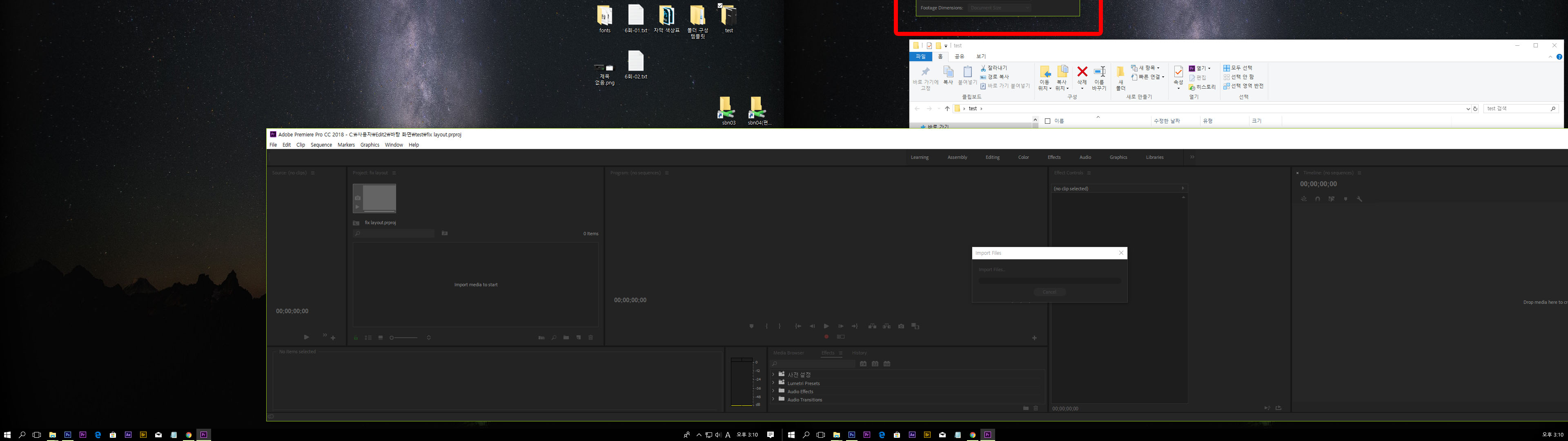This screenshot has width=1568, height=441.
Task: Click create bin from query icon
Action: coord(445,233)
